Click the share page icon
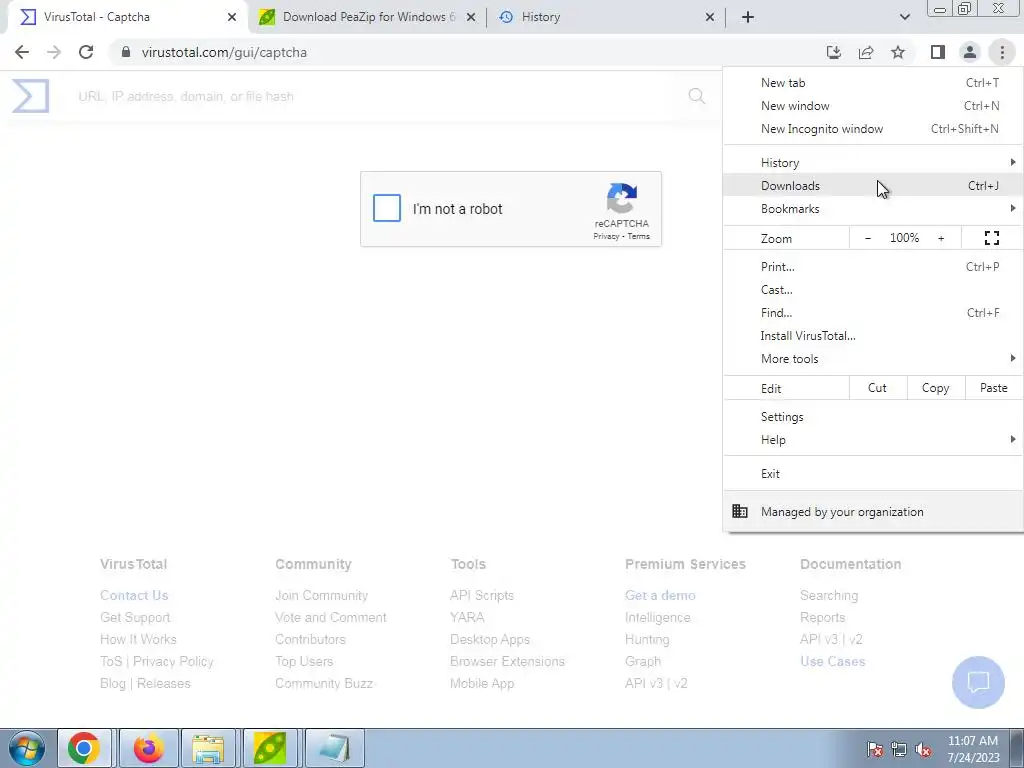Image resolution: width=1024 pixels, height=768 pixels. click(x=866, y=52)
